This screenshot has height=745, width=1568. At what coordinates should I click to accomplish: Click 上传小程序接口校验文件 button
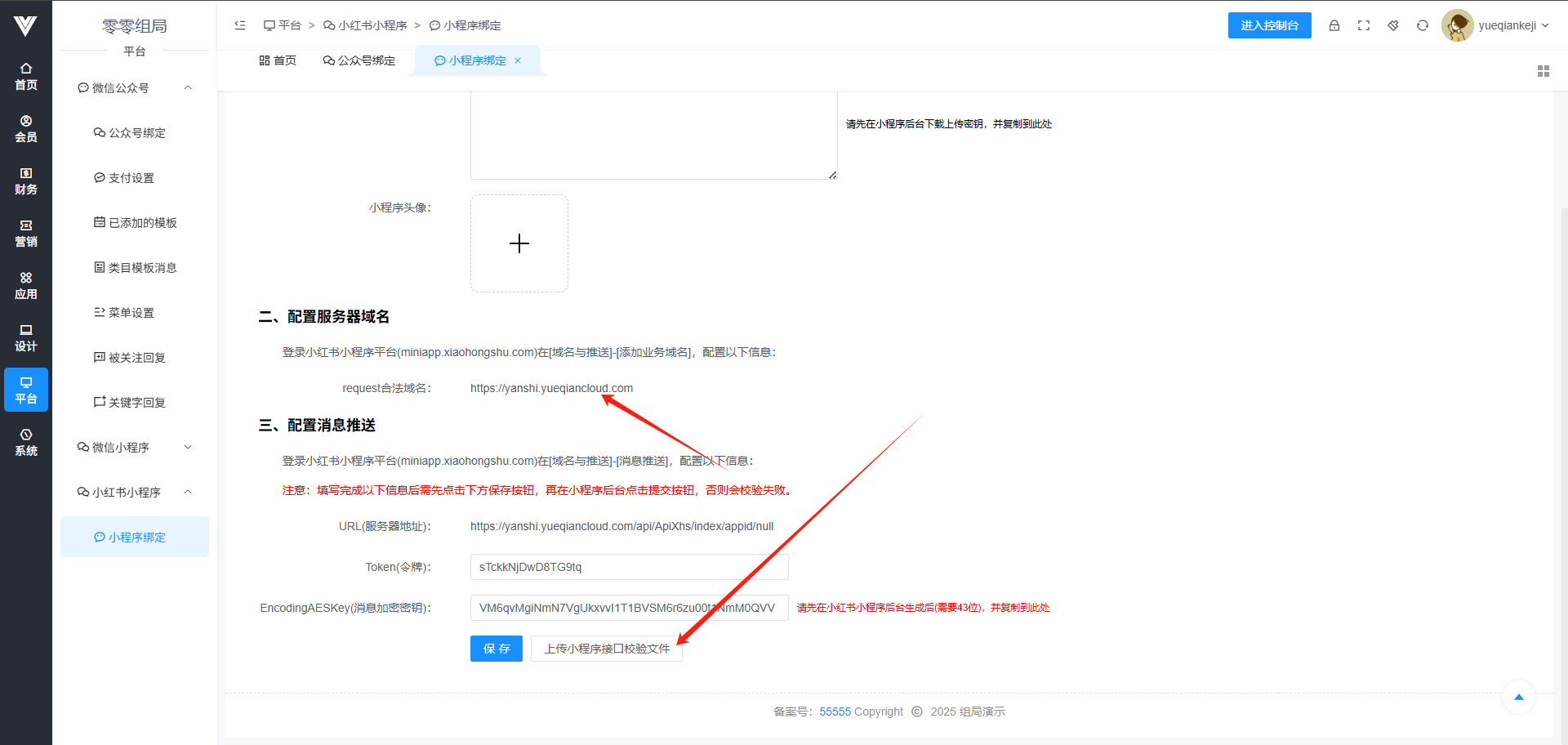click(x=607, y=649)
